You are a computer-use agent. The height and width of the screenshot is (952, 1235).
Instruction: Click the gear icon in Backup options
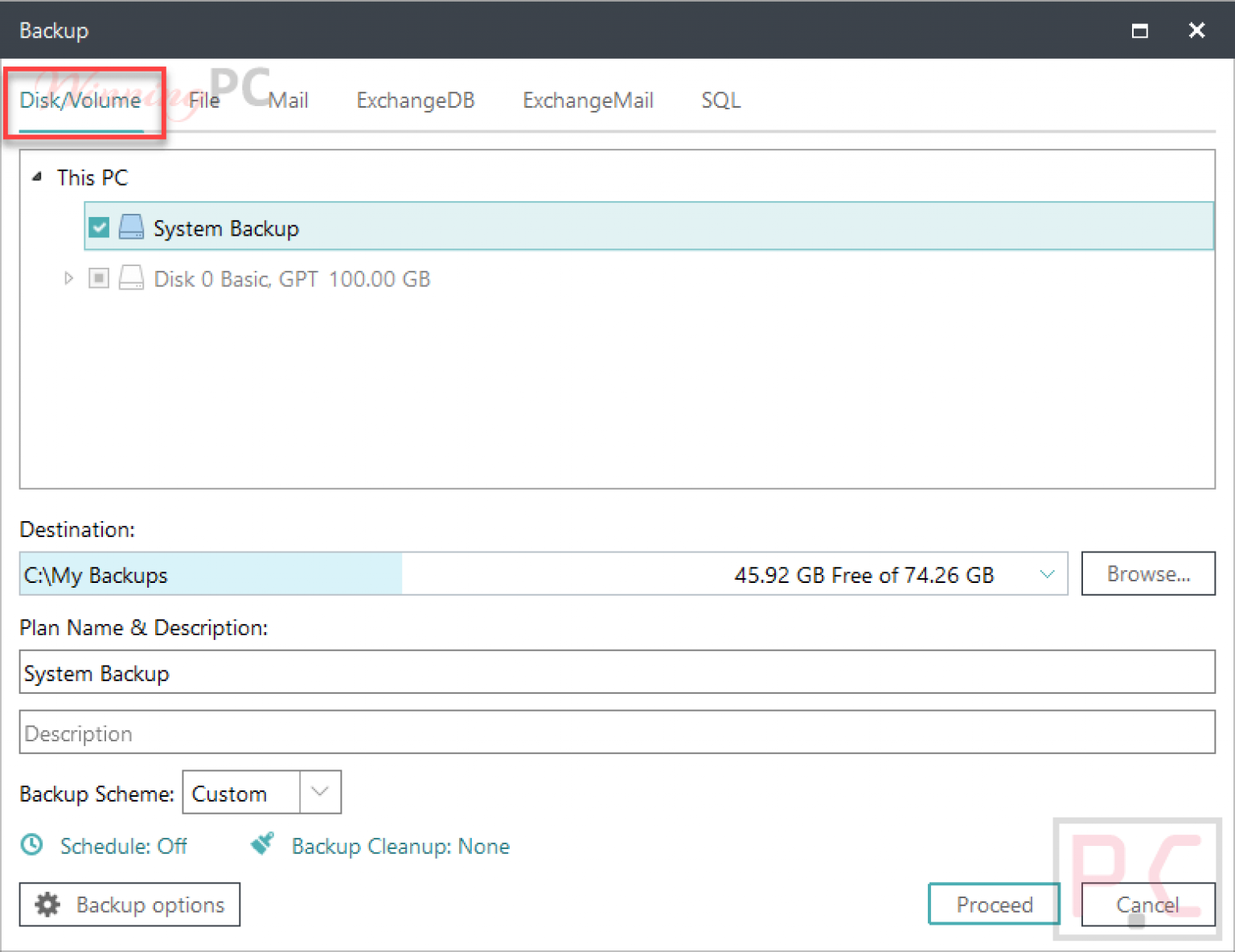47,905
